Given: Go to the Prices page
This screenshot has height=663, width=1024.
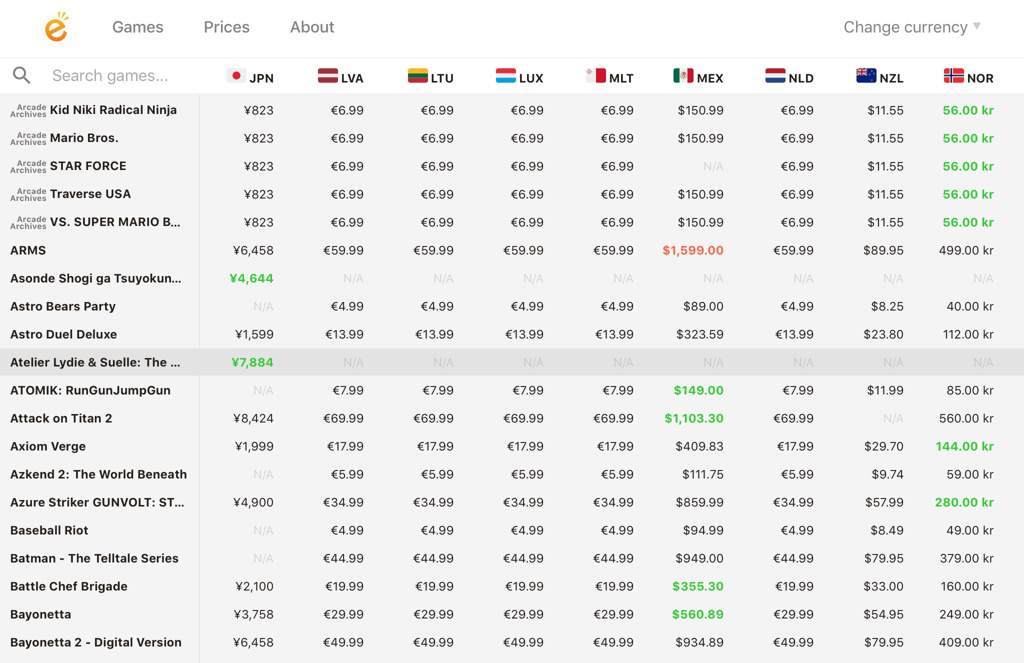Looking at the screenshot, I should (x=227, y=27).
